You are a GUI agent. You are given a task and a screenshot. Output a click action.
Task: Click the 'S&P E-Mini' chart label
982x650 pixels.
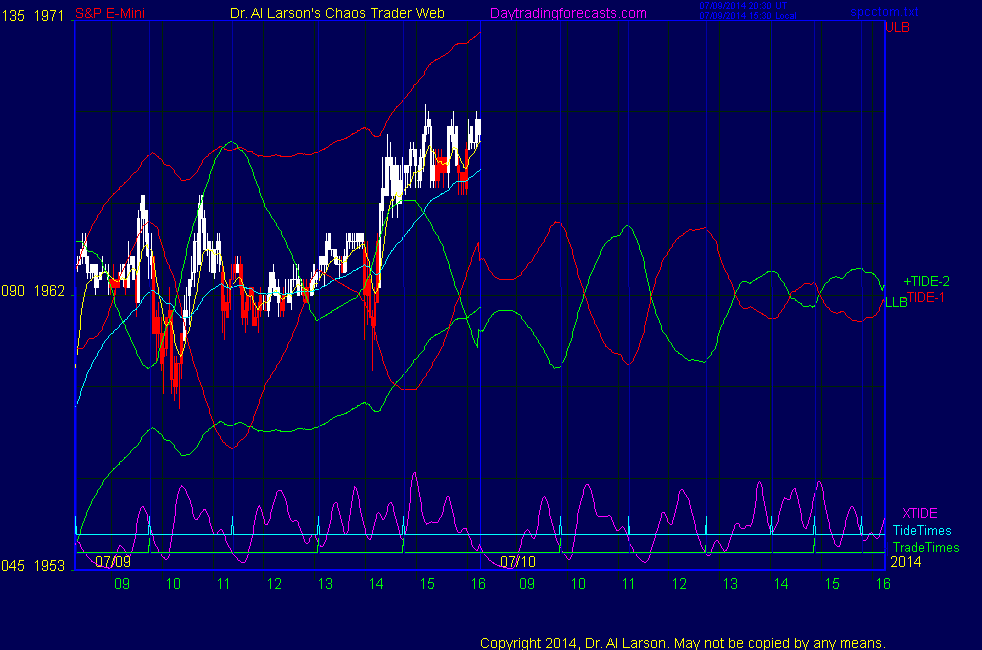[x=110, y=13]
